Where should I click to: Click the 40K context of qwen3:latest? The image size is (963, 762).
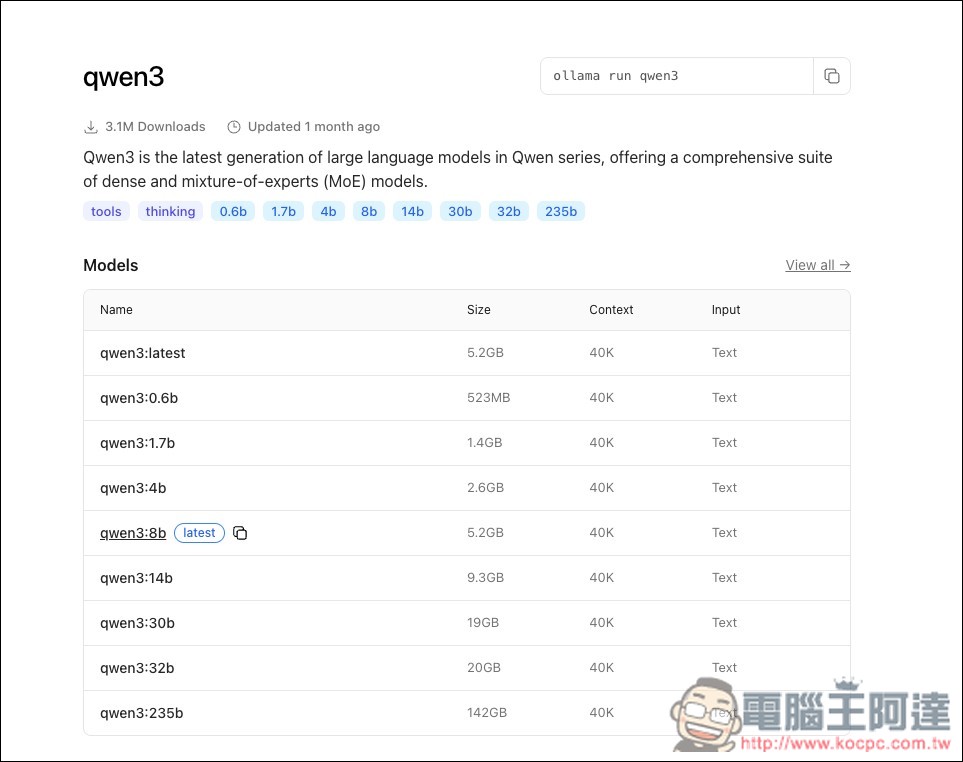click(601, 352)
